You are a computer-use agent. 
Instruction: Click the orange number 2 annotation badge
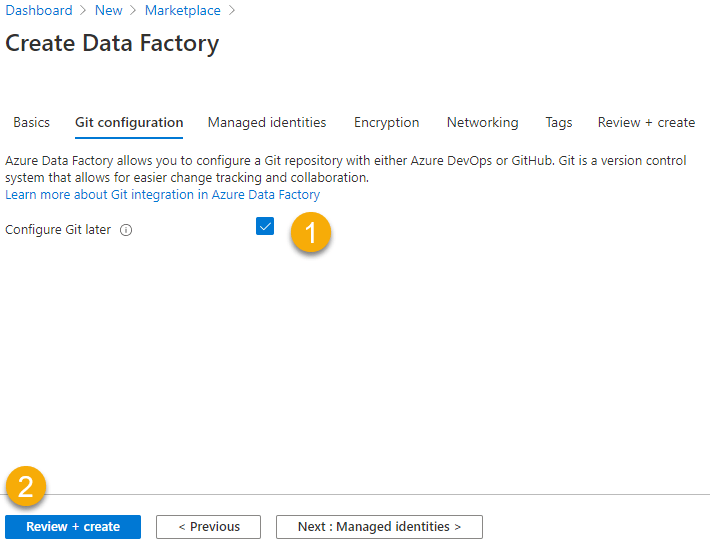click(x=26, y=487)
